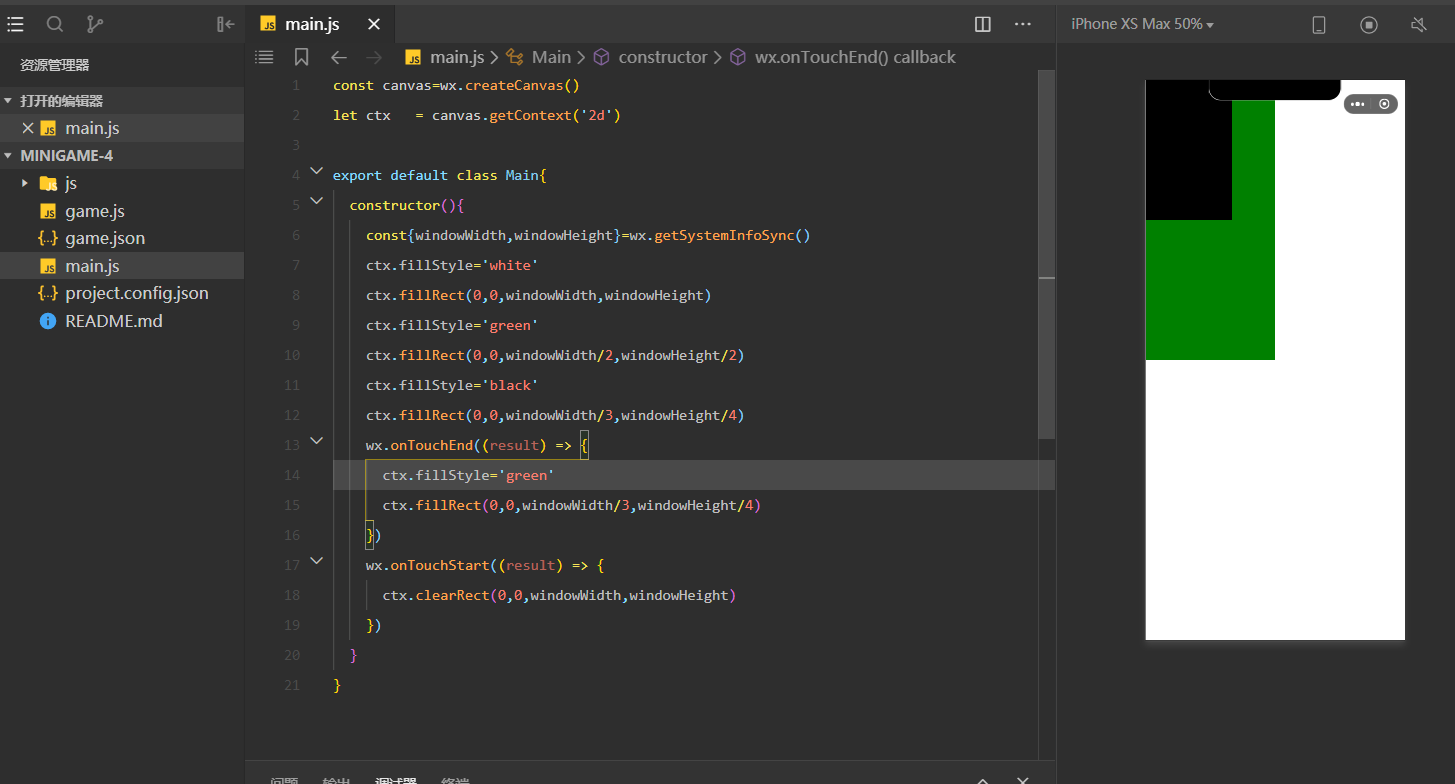The height and width of the screenshot is (784, 1455).
Task: Fold the constructor block at line 5
Action: pos(317,201)
